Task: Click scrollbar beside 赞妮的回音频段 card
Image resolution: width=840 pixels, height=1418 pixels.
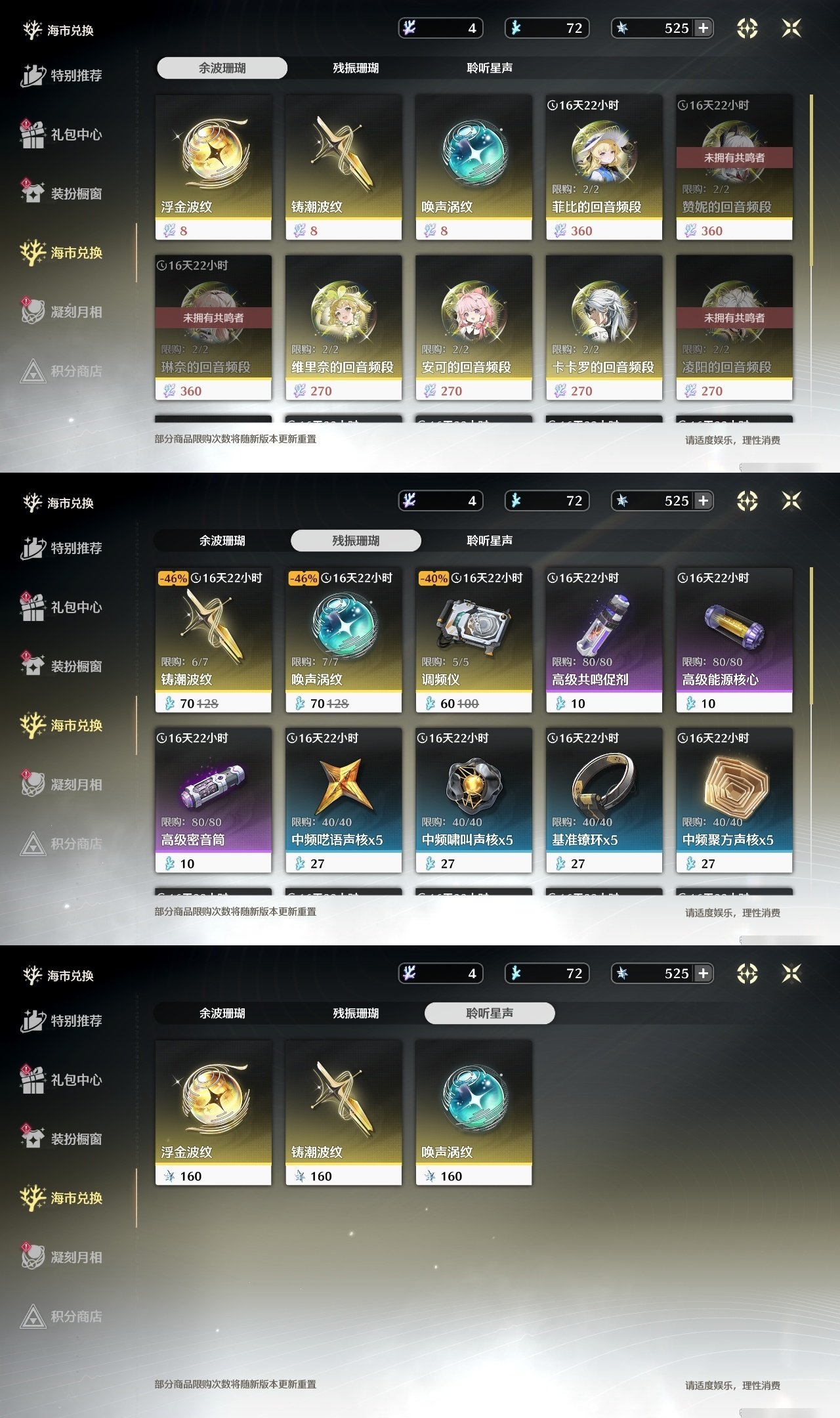Action: (x=812, y=180)
